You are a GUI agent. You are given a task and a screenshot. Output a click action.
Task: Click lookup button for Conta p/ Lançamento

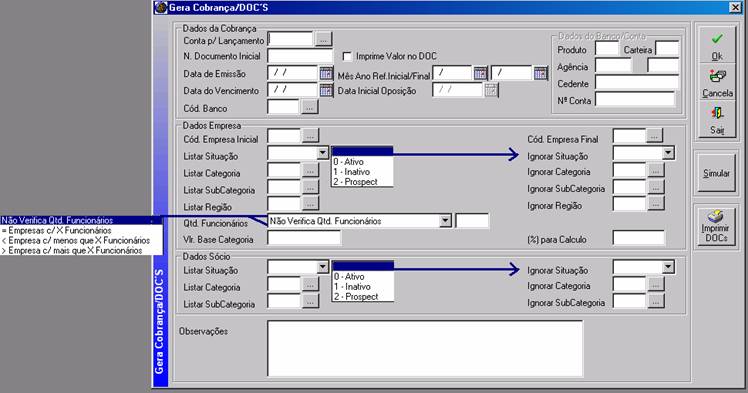pos(323,40)
